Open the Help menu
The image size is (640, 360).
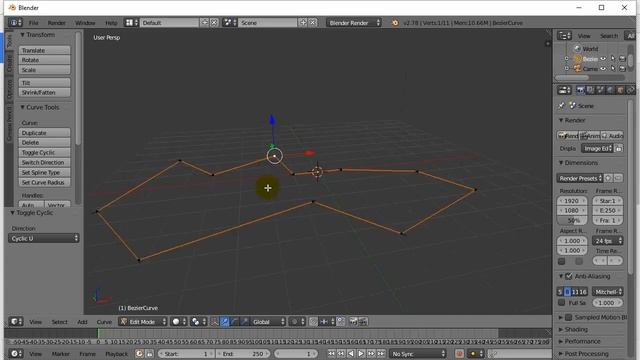click(111, 23)
